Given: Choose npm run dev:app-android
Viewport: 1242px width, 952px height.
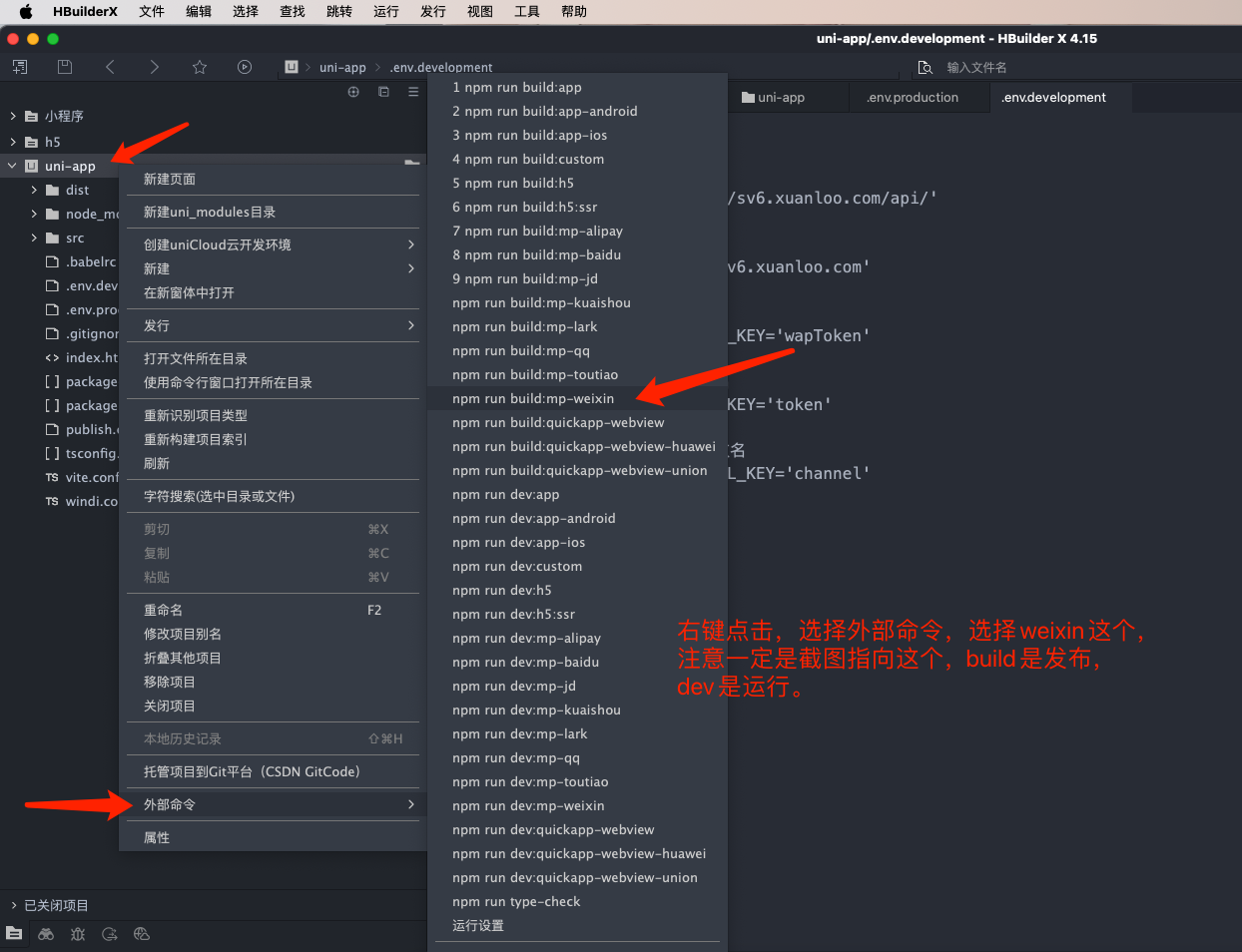Looking at the screenshot, I should [577, 518].
